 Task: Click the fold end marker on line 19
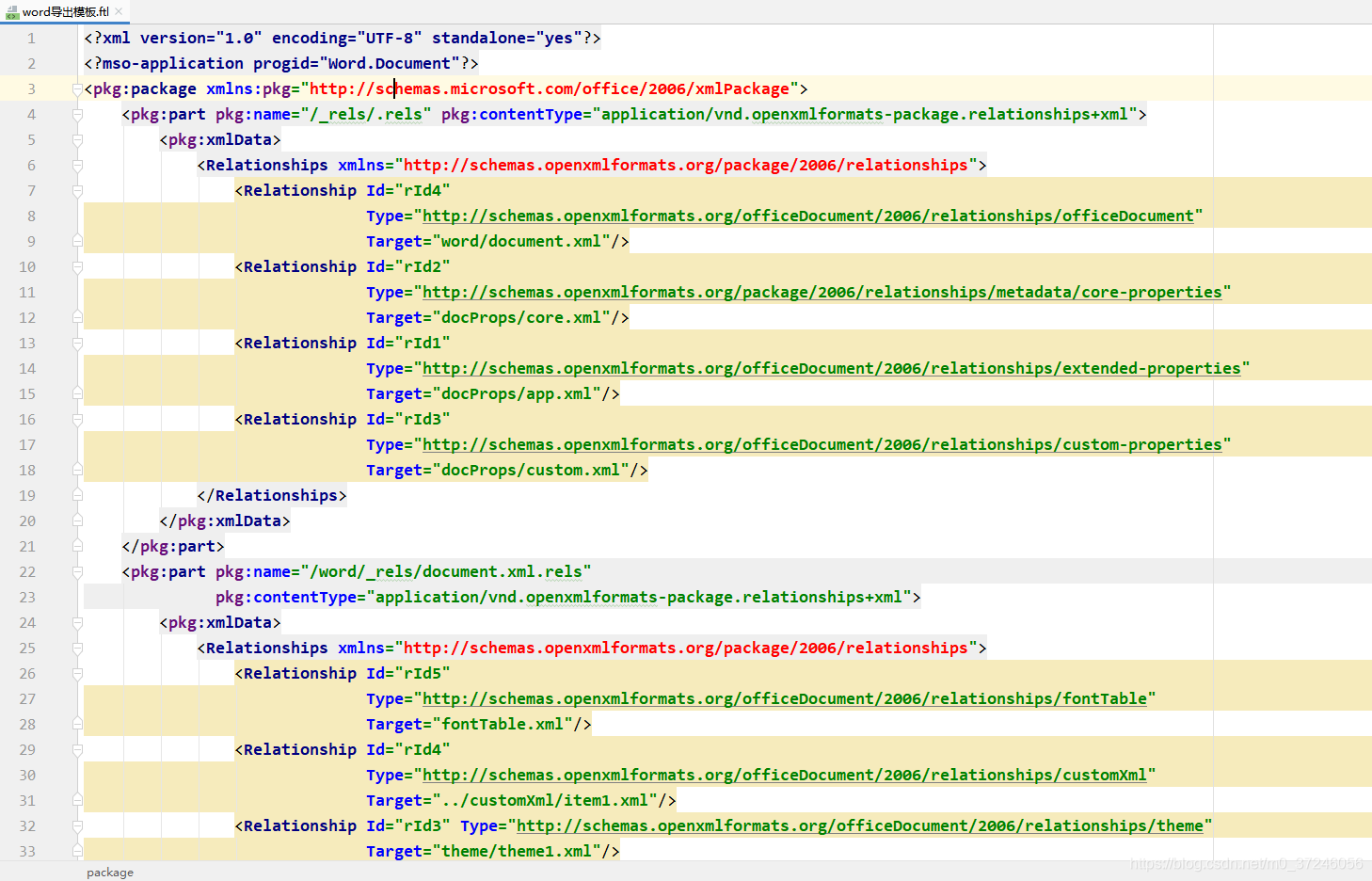[77, 495]
